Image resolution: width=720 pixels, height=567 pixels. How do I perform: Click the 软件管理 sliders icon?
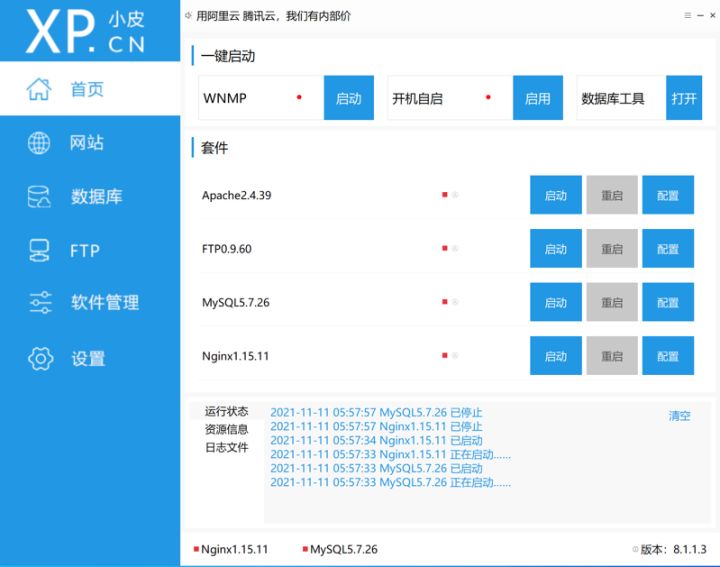tap(39, 303)
